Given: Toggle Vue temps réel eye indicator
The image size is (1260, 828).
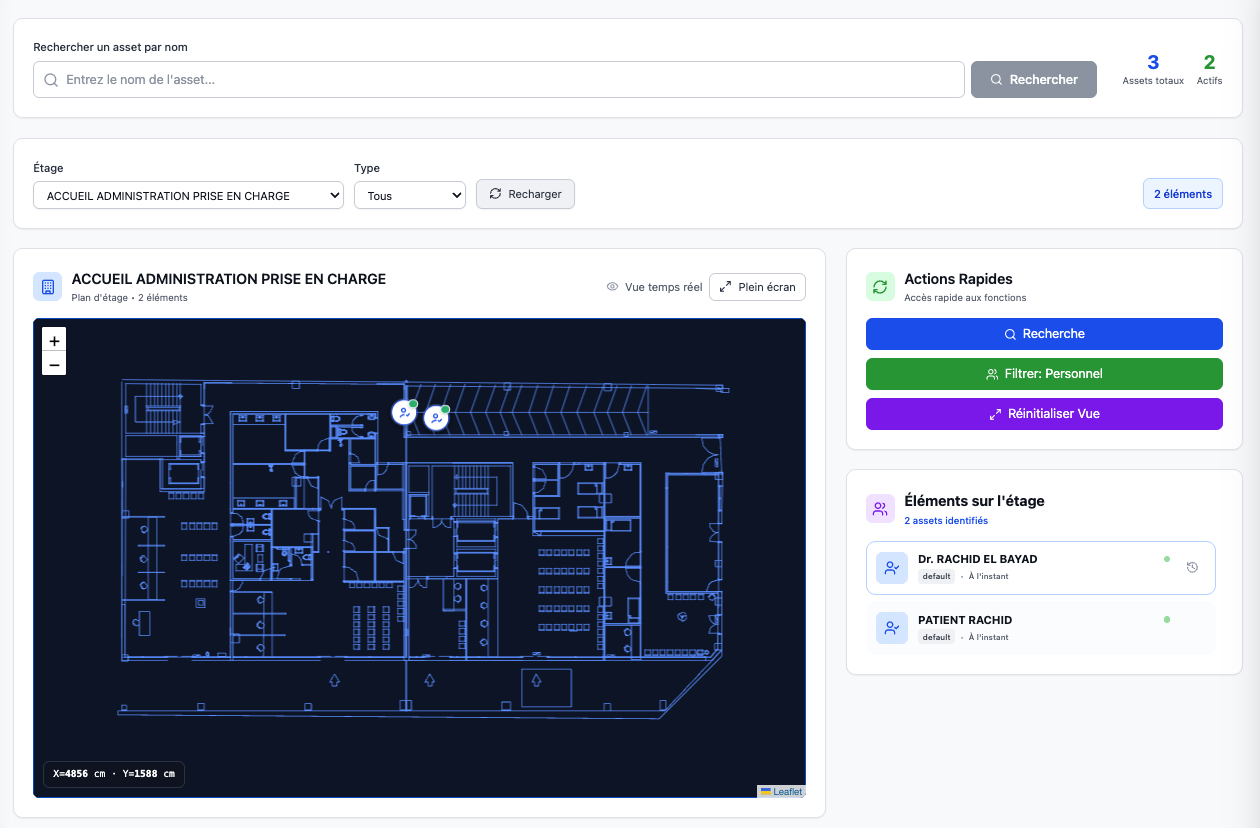Looking at the screenshot, I should 613,287.
